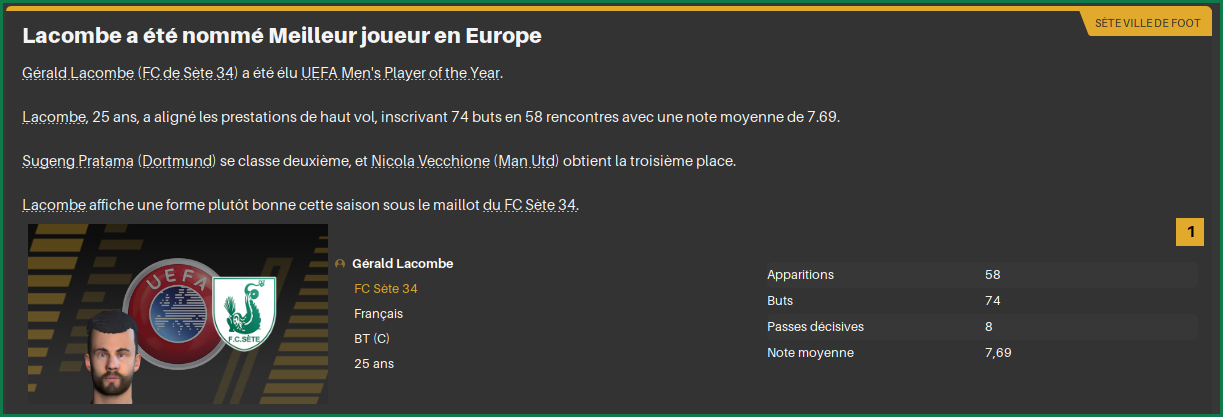Image resolution: width=1223 pixels, height=417 pixels.
Task: Open UEFA Men's Player of the Year link
Action: click(401, 73)
